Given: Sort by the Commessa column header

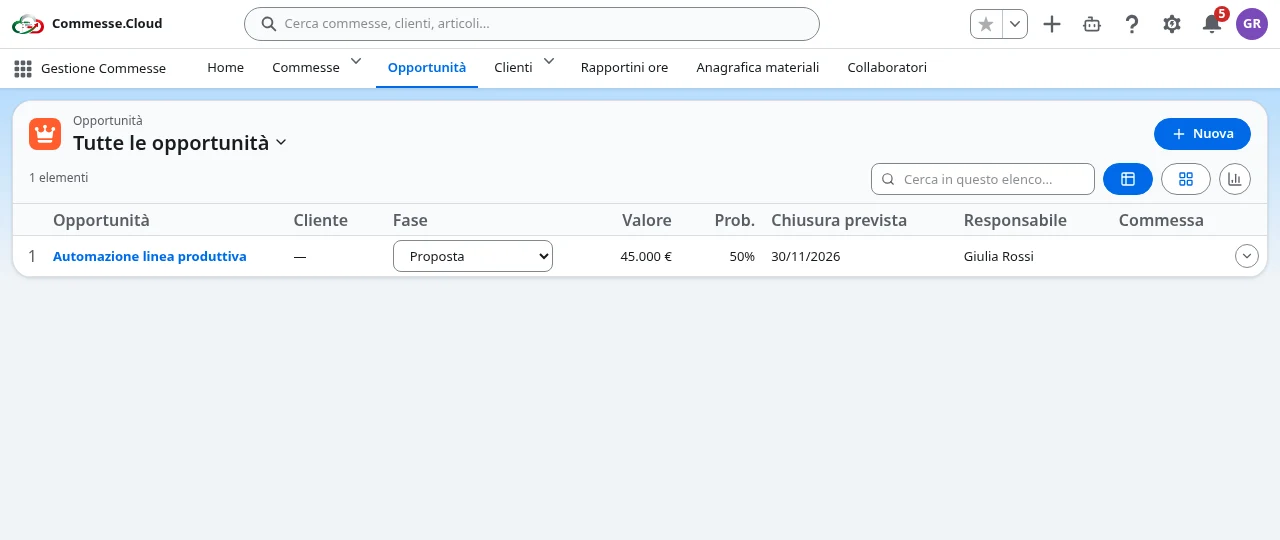Looking at the screenshot, I should pos(1161,220).
